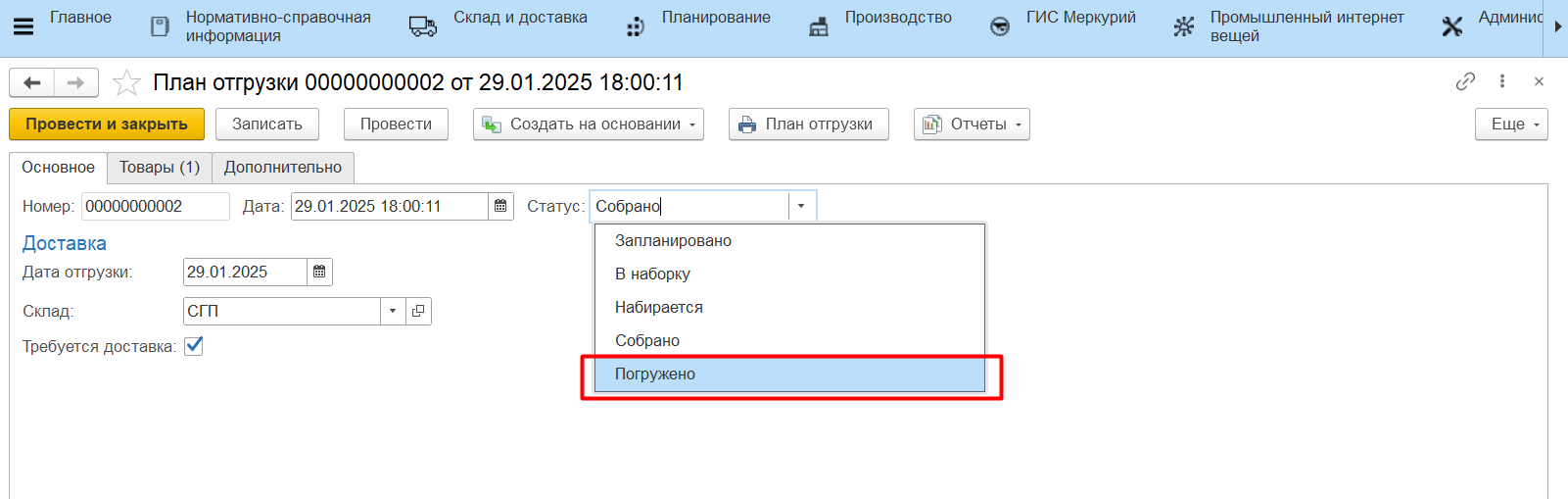
Task: Click the open-form icon next to Склад
Action: click(x=418, y=312)
